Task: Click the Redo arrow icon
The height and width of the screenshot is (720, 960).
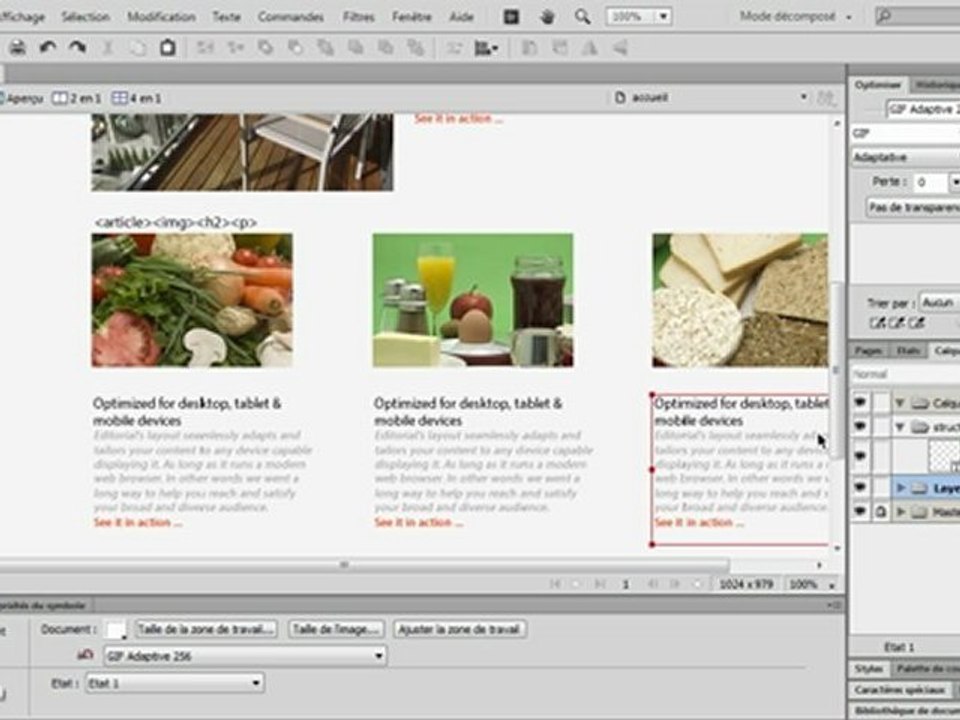Action: (x=77, y=48)
